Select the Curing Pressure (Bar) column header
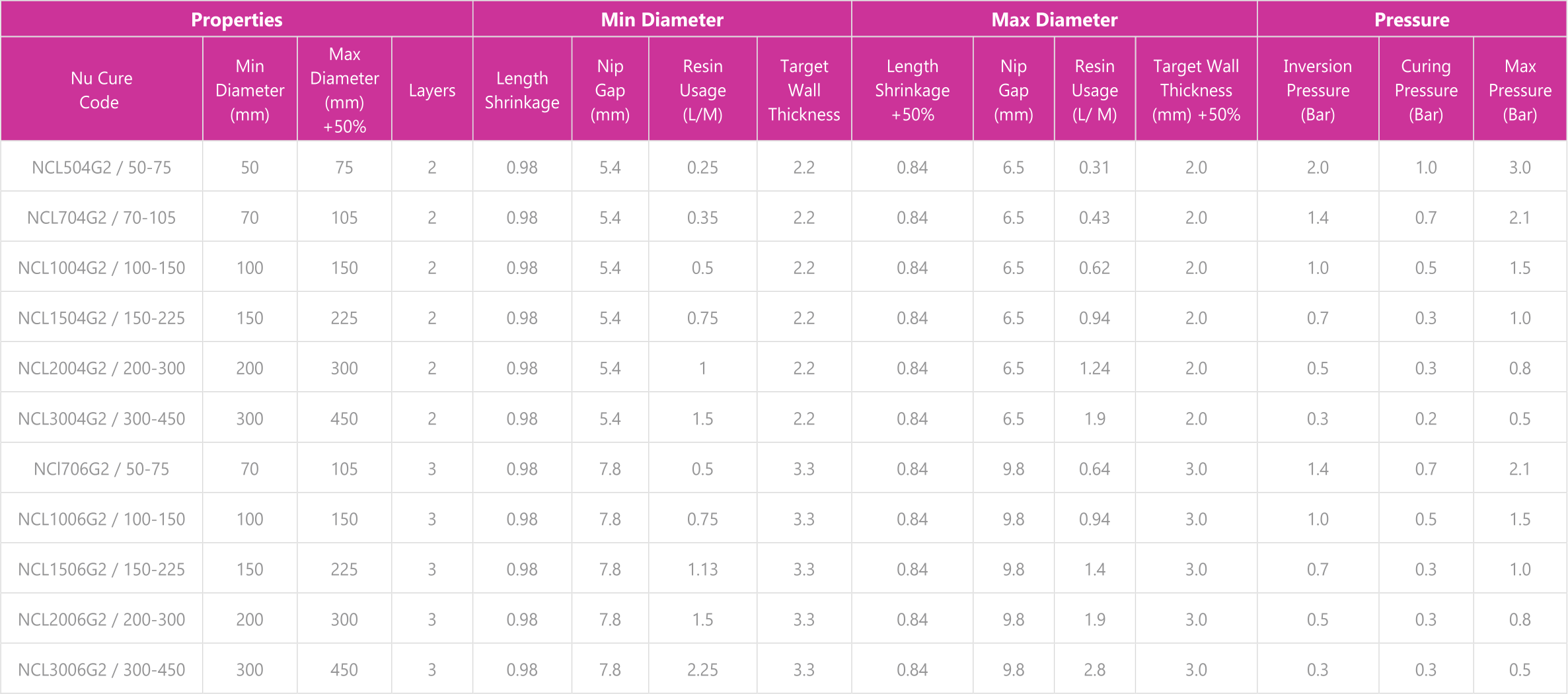 (1426, 89)
